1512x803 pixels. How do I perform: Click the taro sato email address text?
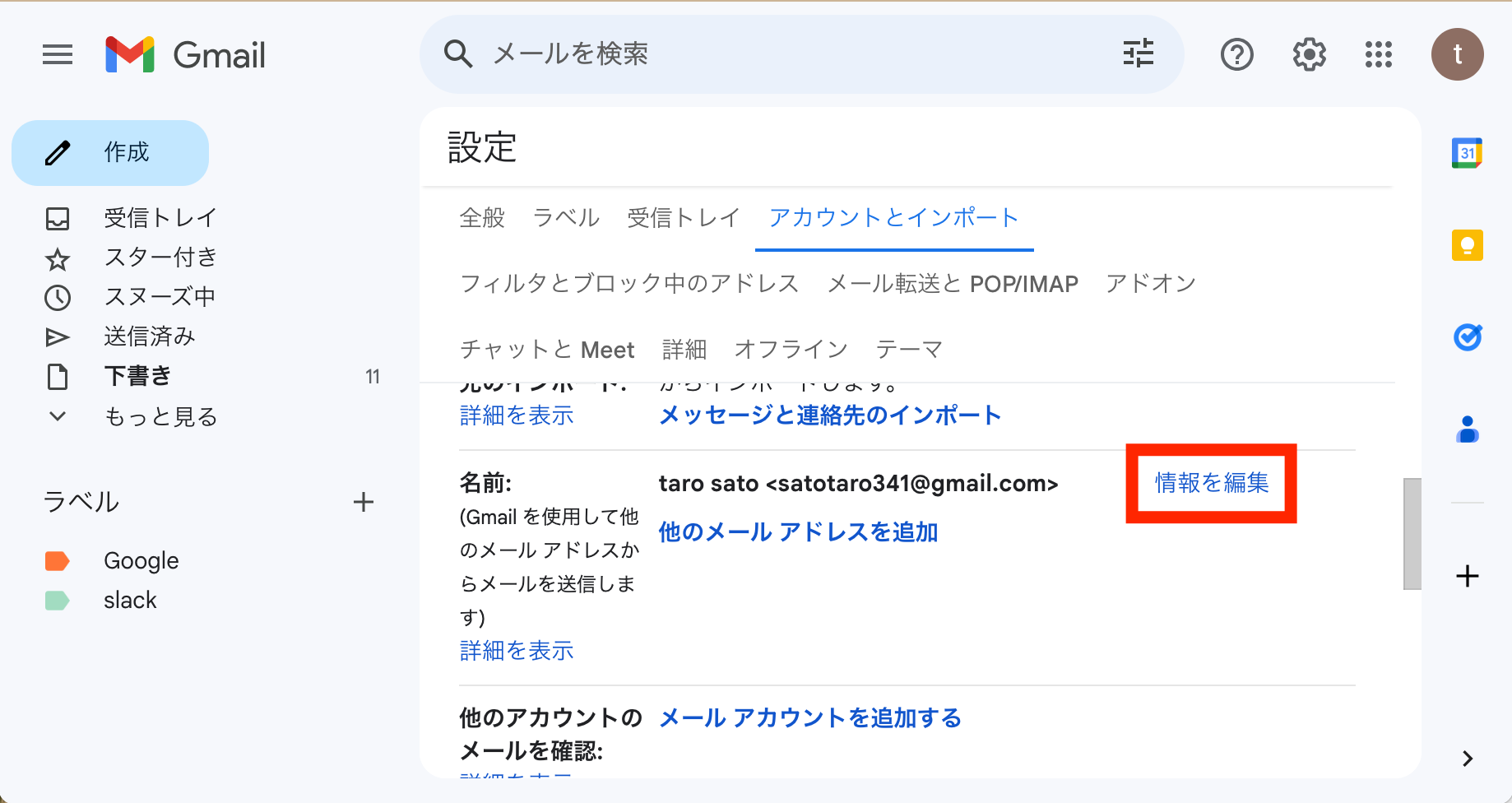tap(858, 483)
